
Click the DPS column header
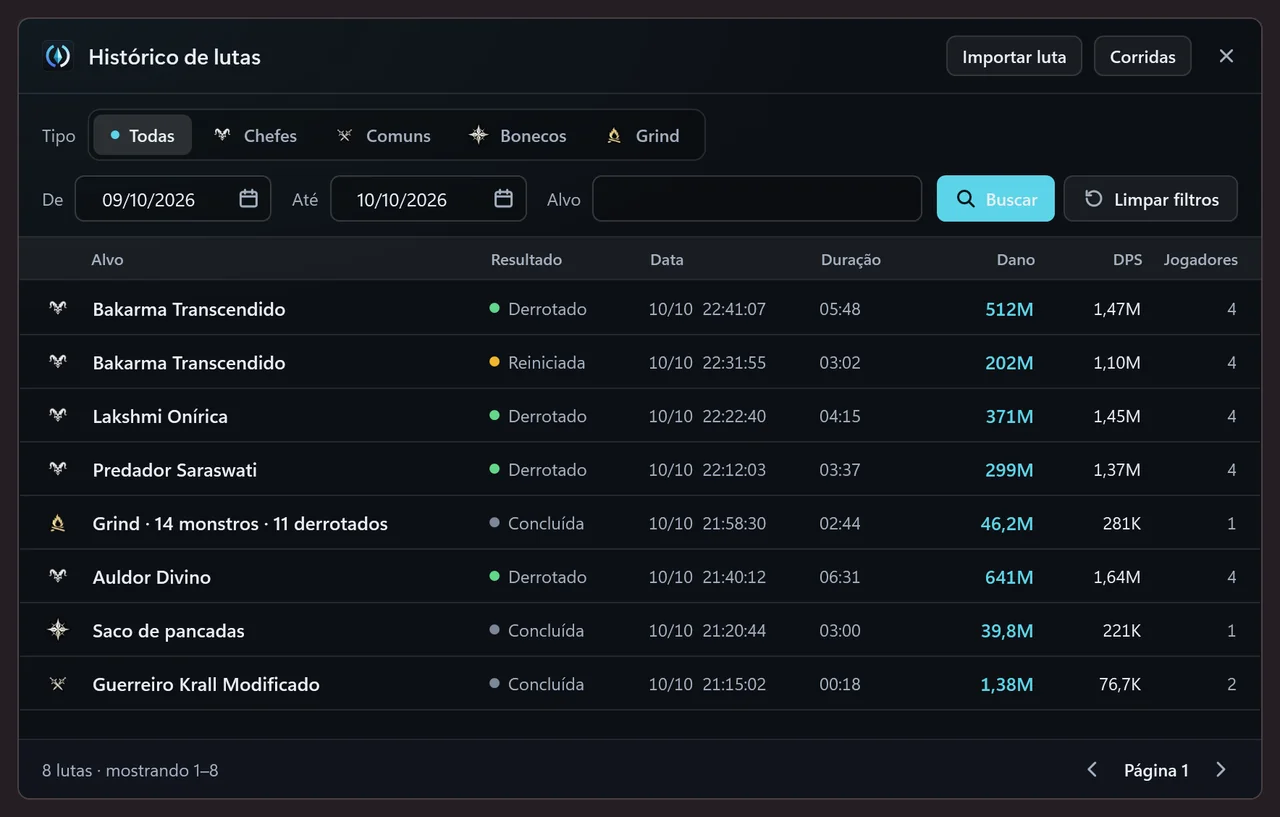[1127, 259]
